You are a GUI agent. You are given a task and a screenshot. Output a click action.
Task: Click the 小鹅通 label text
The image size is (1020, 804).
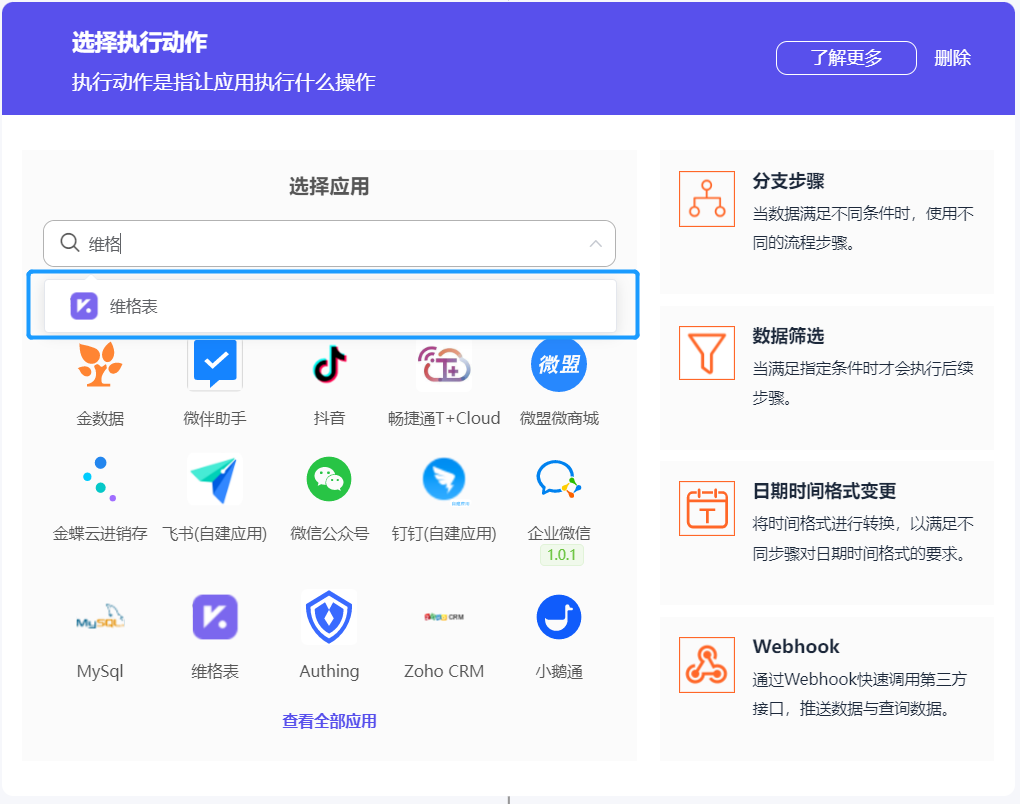click(559, 671)
